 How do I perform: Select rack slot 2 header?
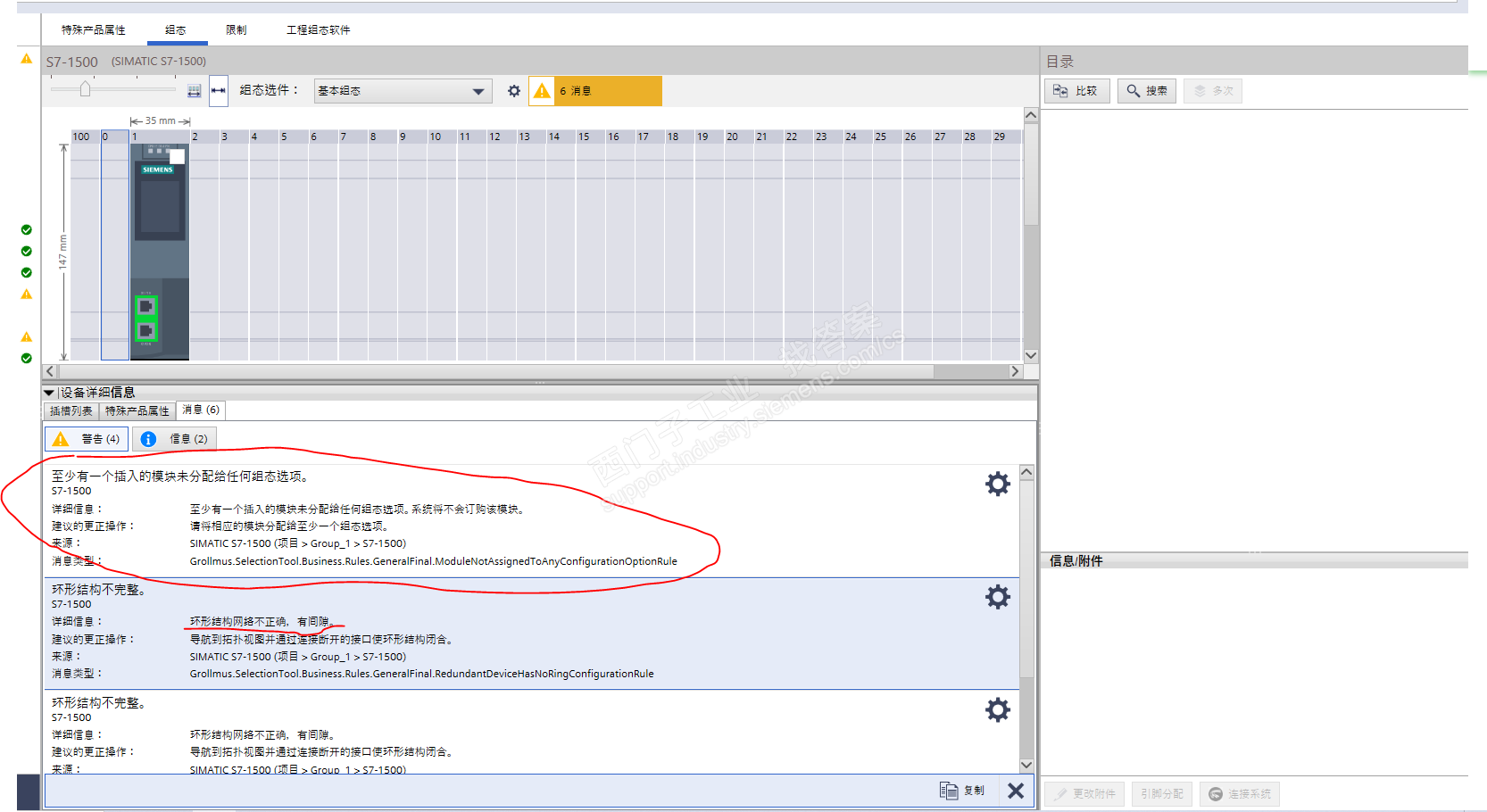click(x=204, y=137)
